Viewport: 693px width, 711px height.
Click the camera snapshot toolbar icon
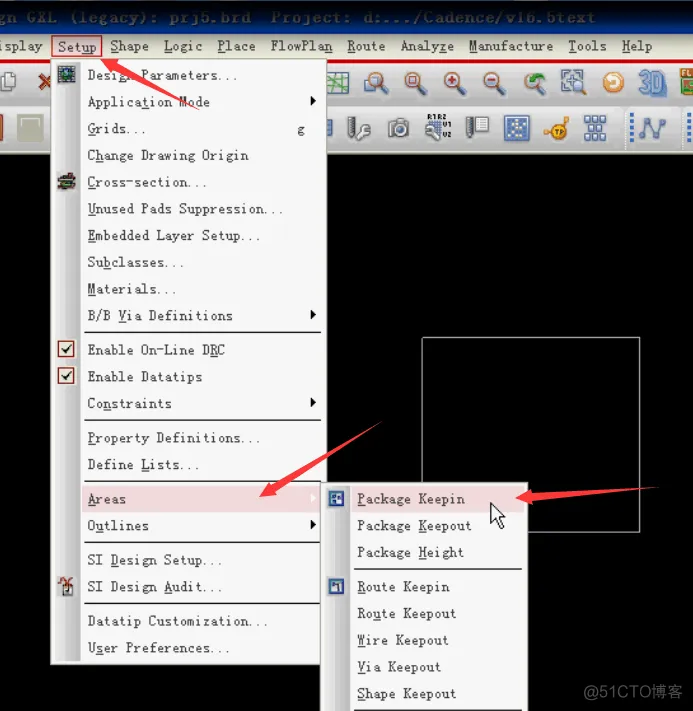(398, 128)
